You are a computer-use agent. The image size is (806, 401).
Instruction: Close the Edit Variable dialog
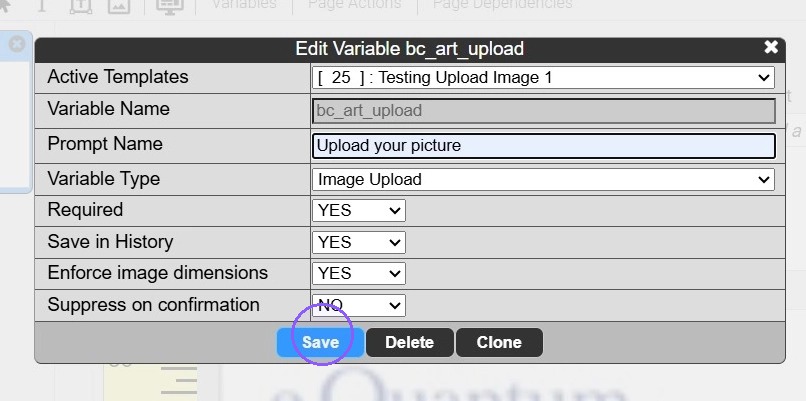point(771,47)
